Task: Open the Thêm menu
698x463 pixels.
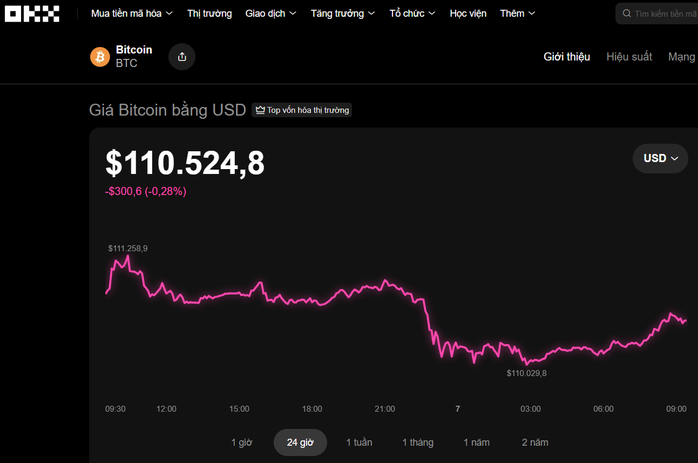Action: pos(517,14)
